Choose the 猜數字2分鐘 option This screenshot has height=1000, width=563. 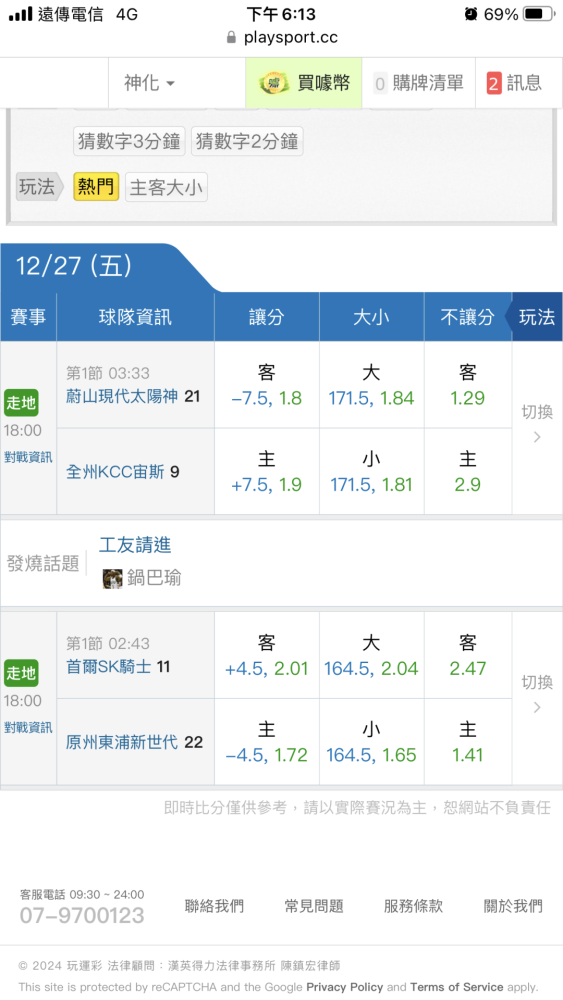(x=247, y=141)
